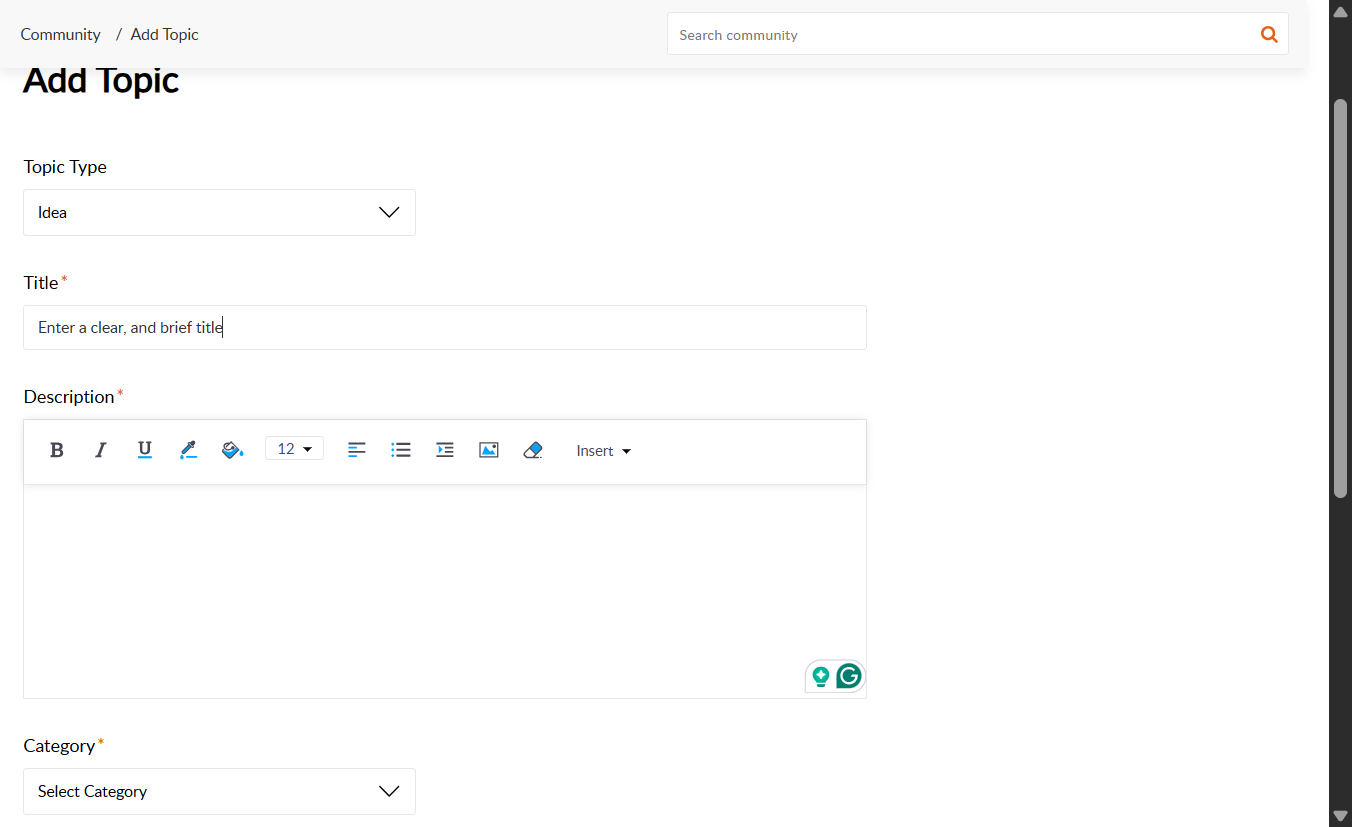1352x827 pixels.
Task: Open the Insert menu in editor
Action: pos(604,451)
